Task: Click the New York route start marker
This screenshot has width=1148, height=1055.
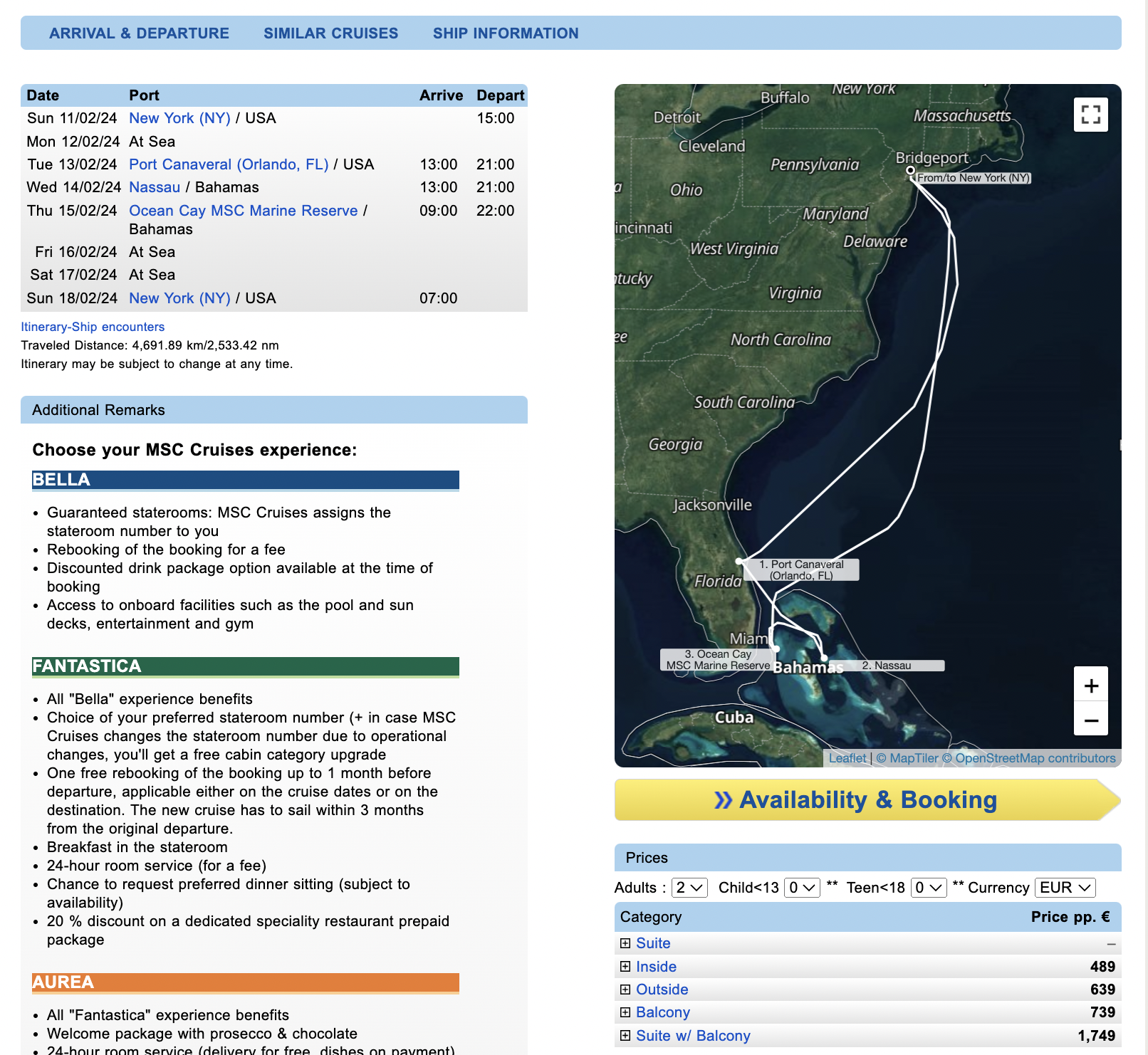Action: 910,170
